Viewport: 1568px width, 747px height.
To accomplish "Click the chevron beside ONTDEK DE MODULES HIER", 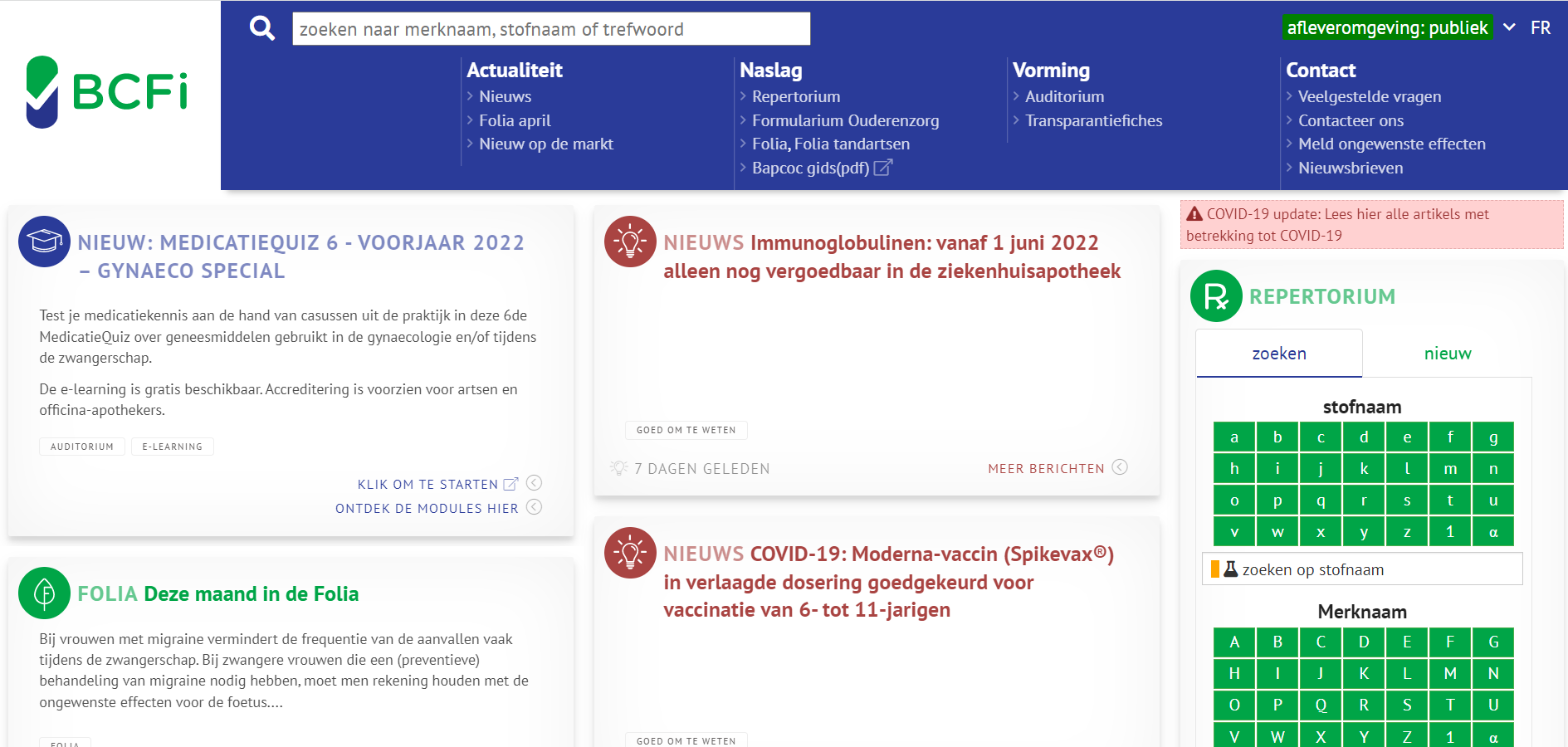I will click(535, 507).
